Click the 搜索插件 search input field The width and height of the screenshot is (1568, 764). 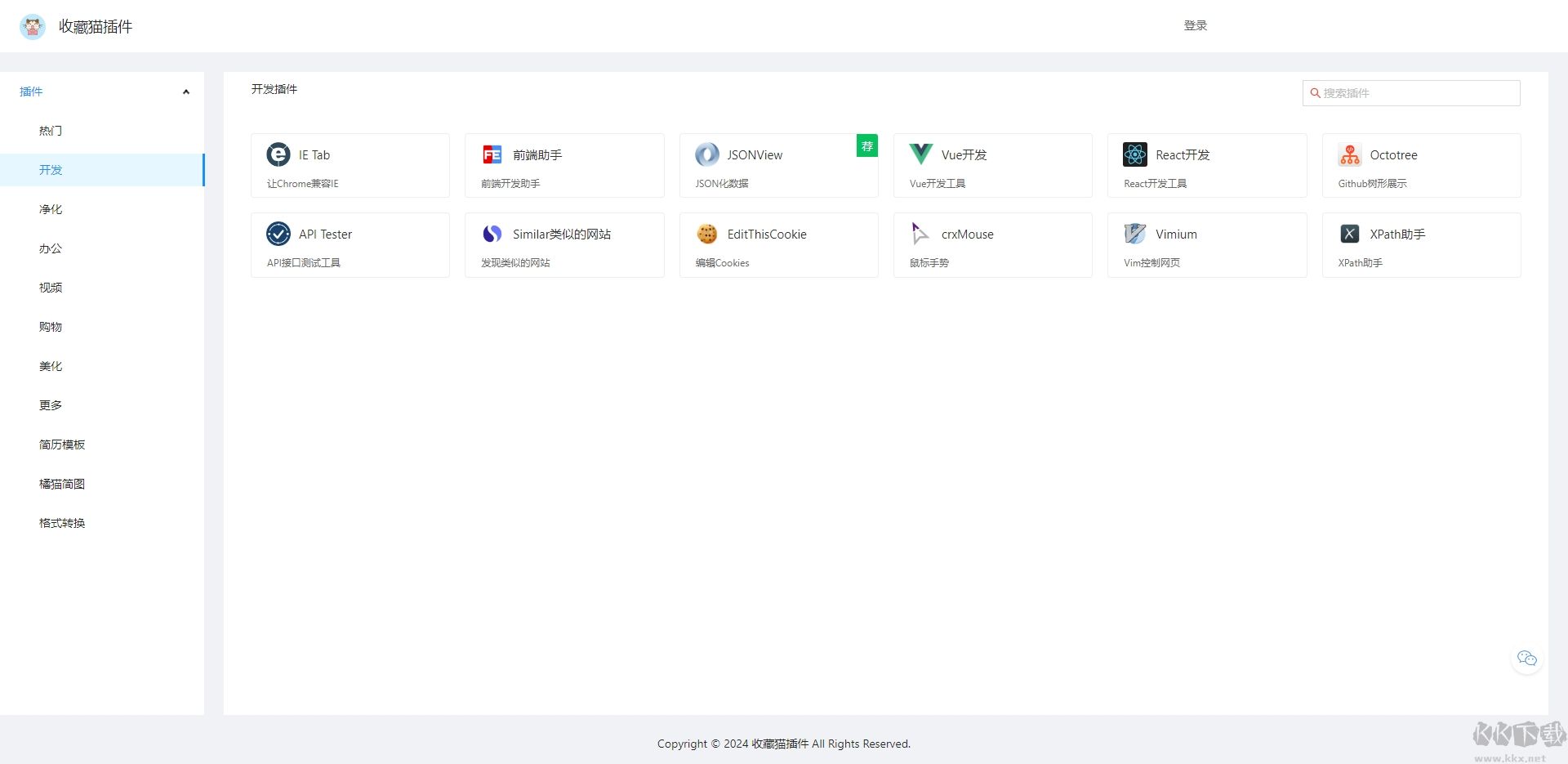coord(1411,93)
